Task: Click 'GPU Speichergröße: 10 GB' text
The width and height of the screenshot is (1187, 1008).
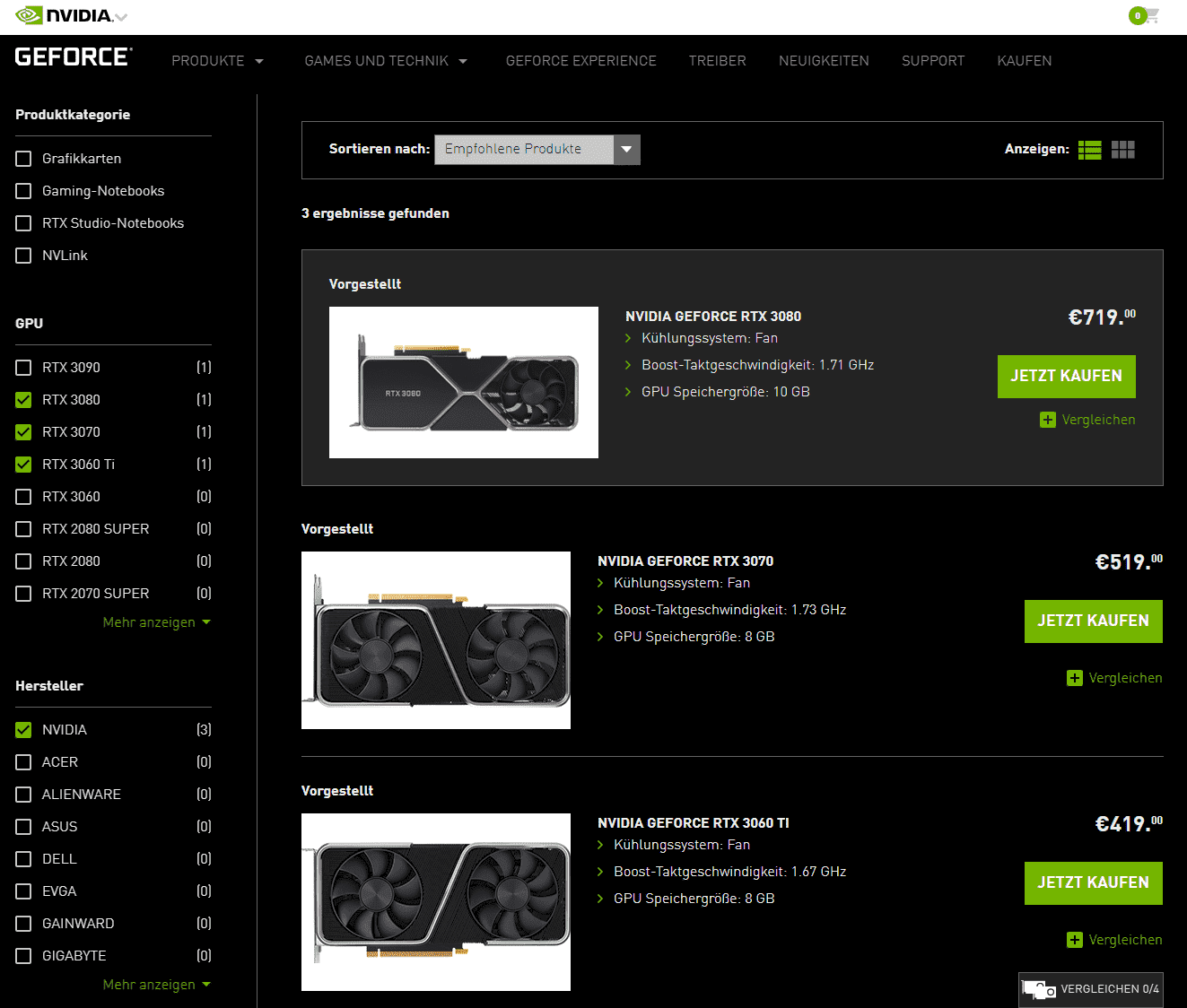Action: (x=726, y=392)
